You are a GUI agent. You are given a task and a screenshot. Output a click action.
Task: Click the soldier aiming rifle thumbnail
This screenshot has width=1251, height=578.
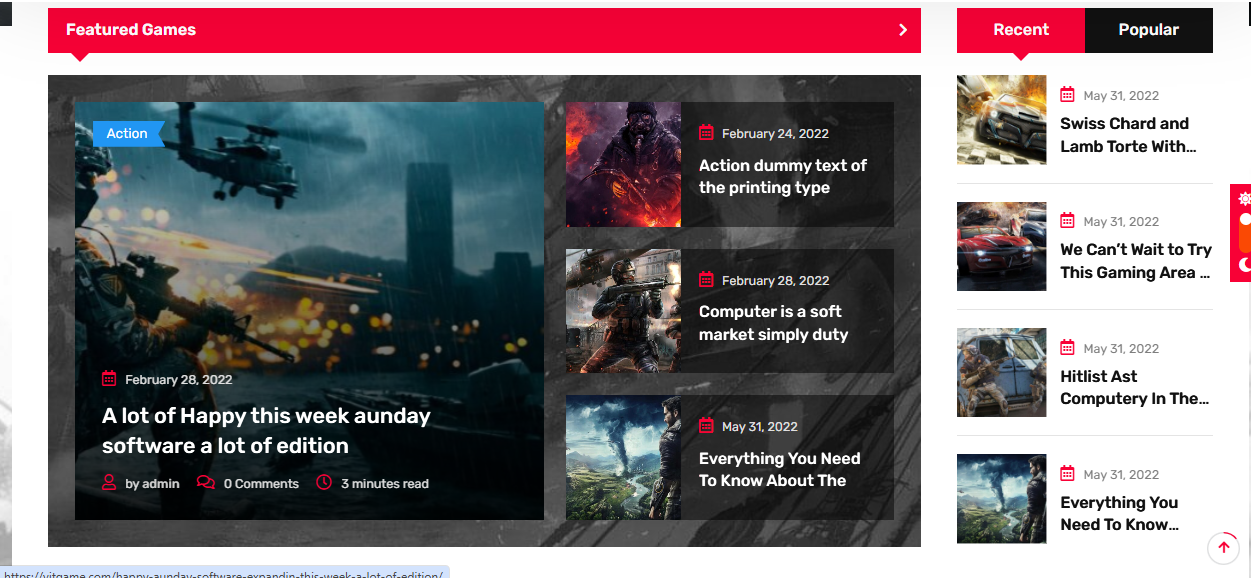click(x=623, y=311)
